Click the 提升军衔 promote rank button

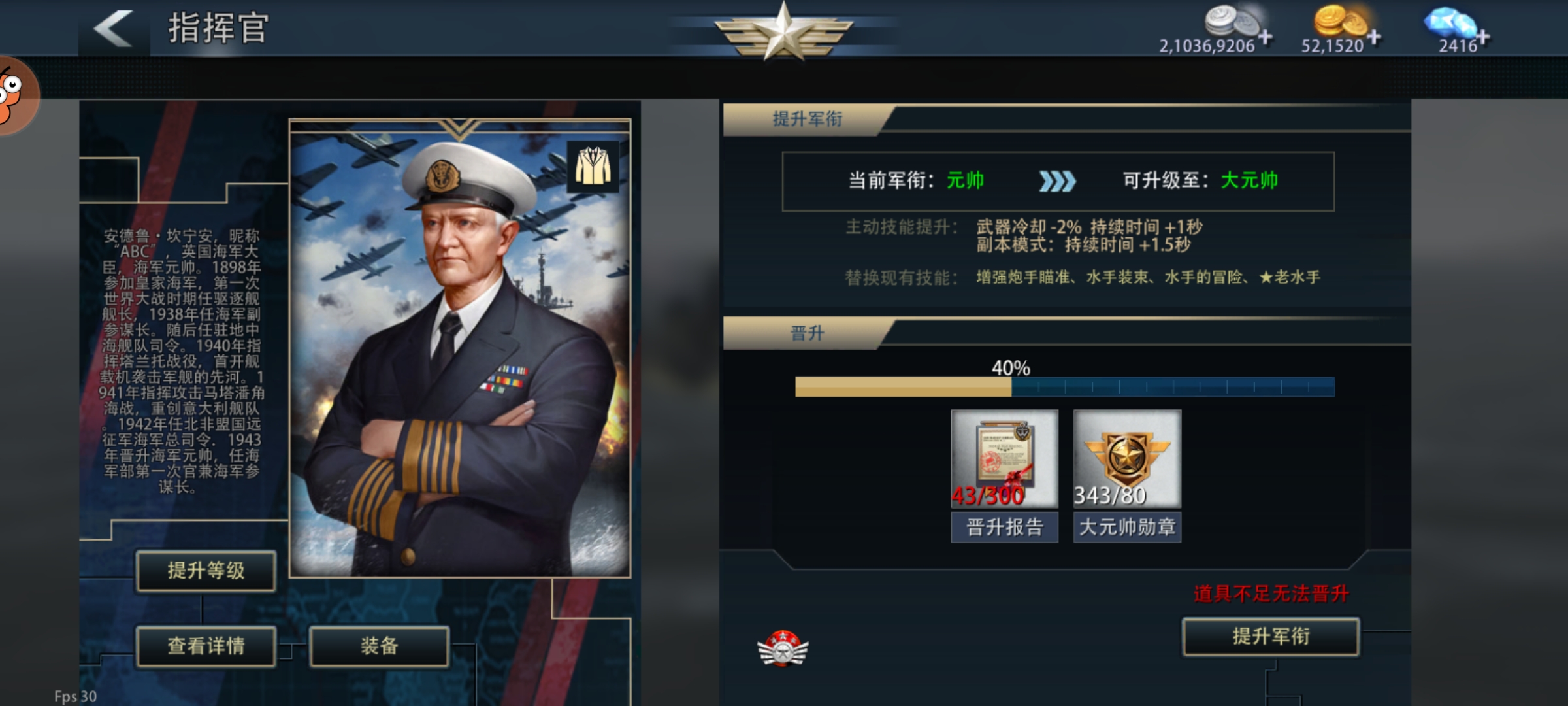click(1271, 636)
